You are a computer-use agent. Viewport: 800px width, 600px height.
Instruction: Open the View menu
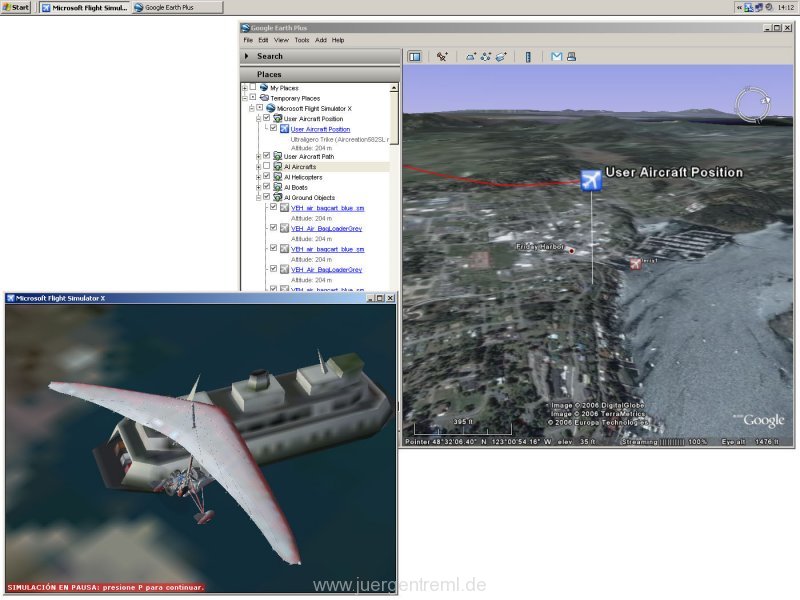[x=281, y=40]
